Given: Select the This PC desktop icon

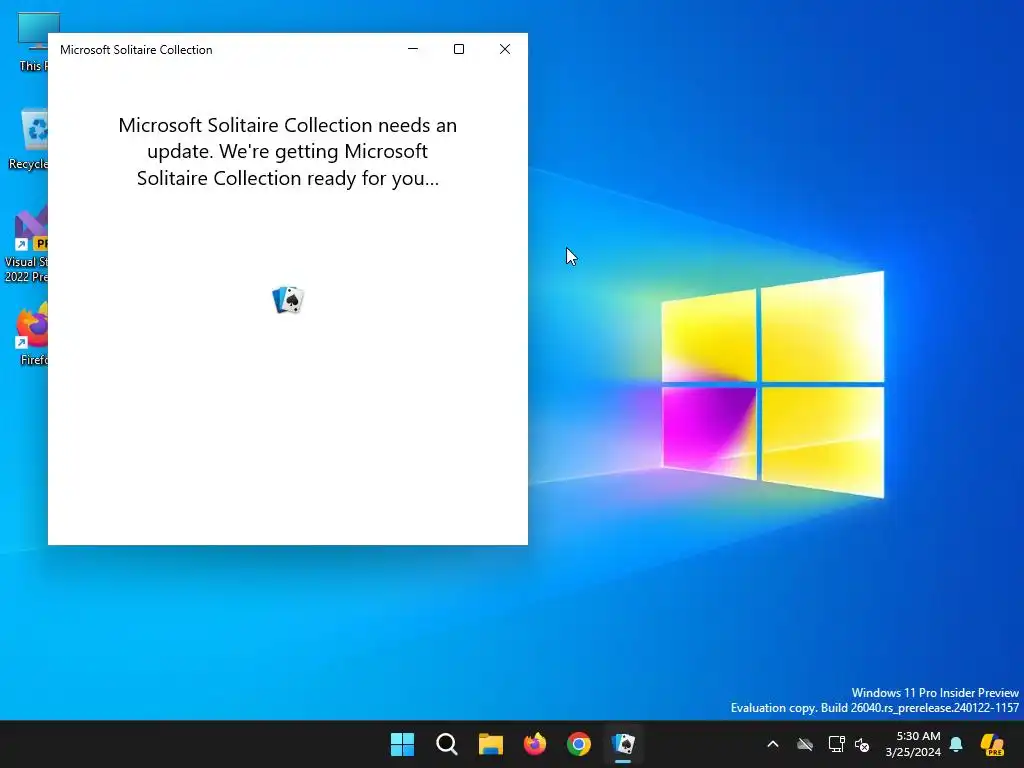Looking at the screenshot, I should point(31,42).
